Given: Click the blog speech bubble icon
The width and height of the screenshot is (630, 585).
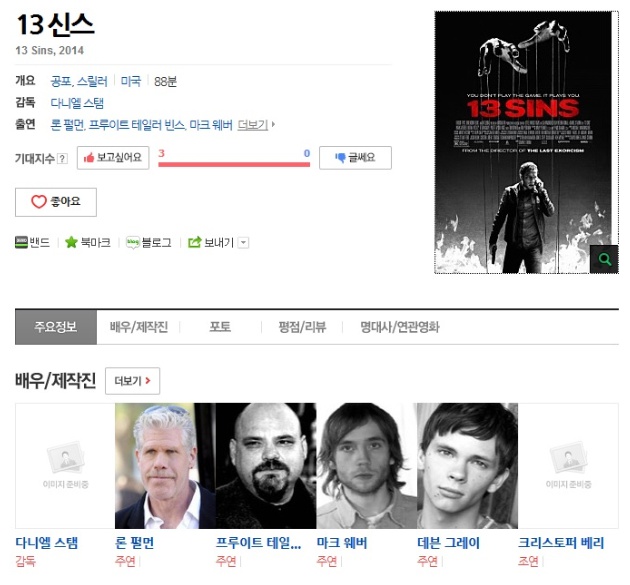Looking at the screenshot, I should (133, 242).
